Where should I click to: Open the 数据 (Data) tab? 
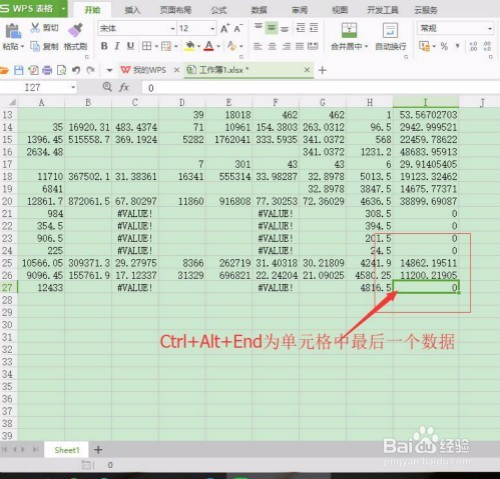[259, 10]
